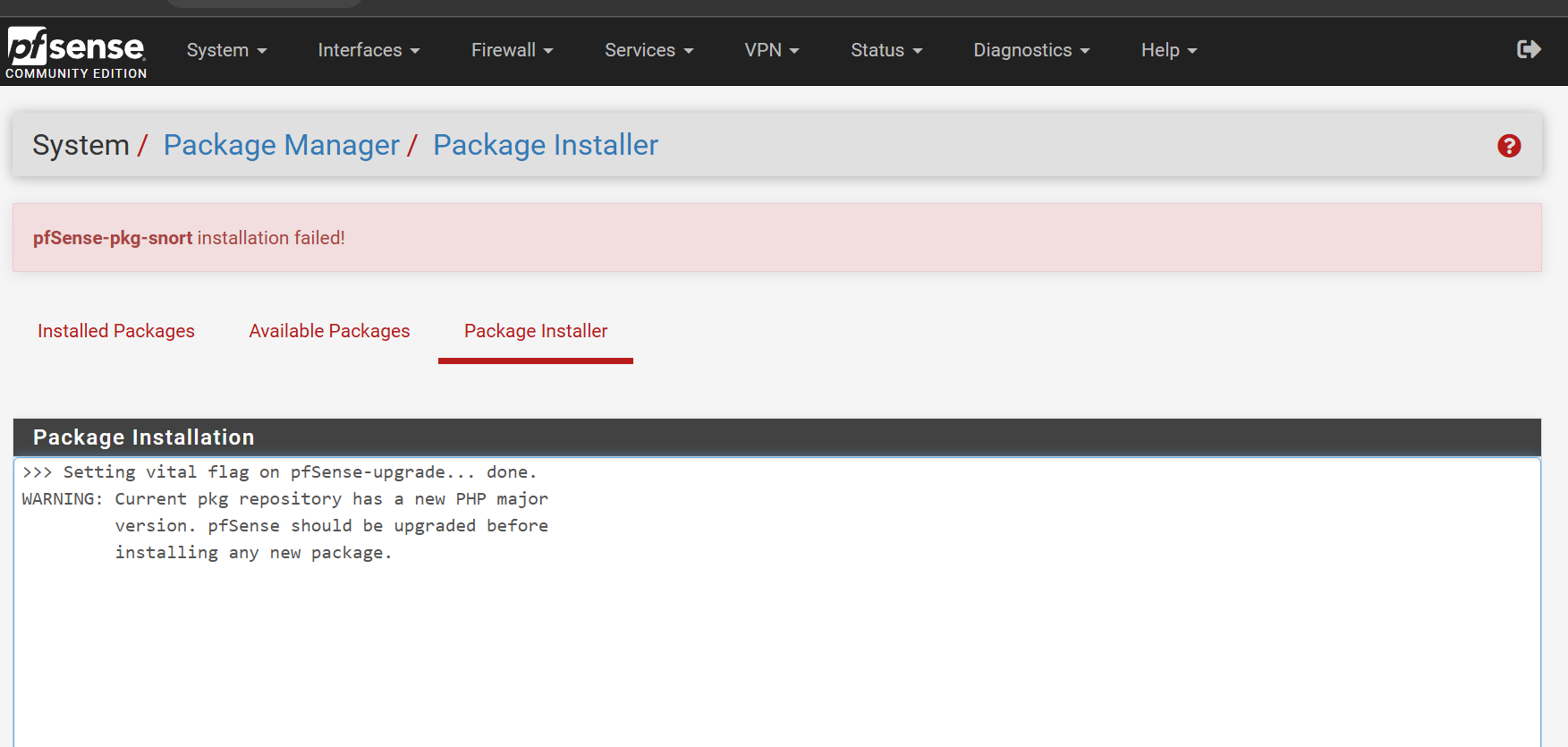Click the logout arrow icon

point(1529,49)
